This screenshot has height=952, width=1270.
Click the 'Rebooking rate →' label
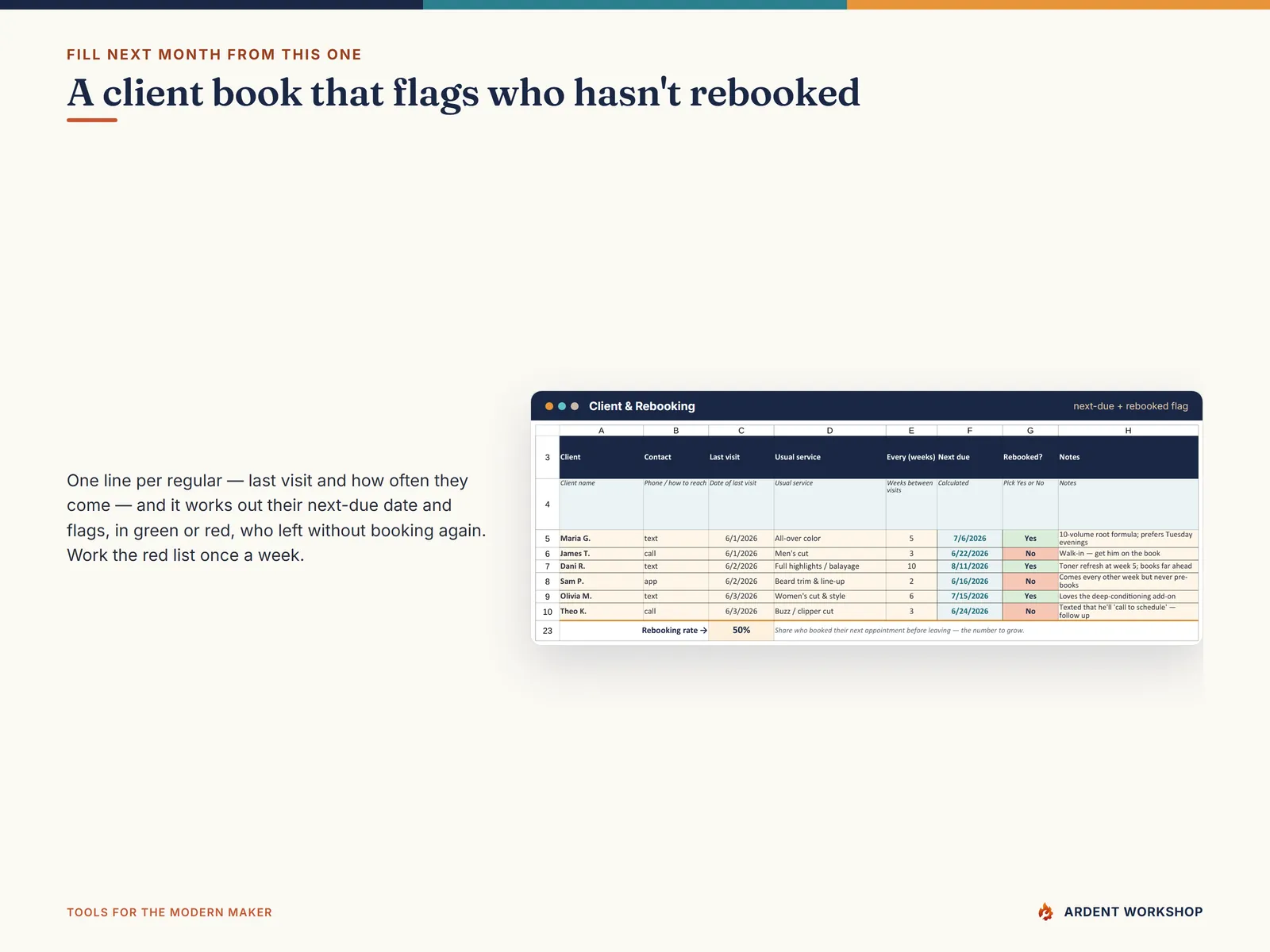(x=674, y=631)
